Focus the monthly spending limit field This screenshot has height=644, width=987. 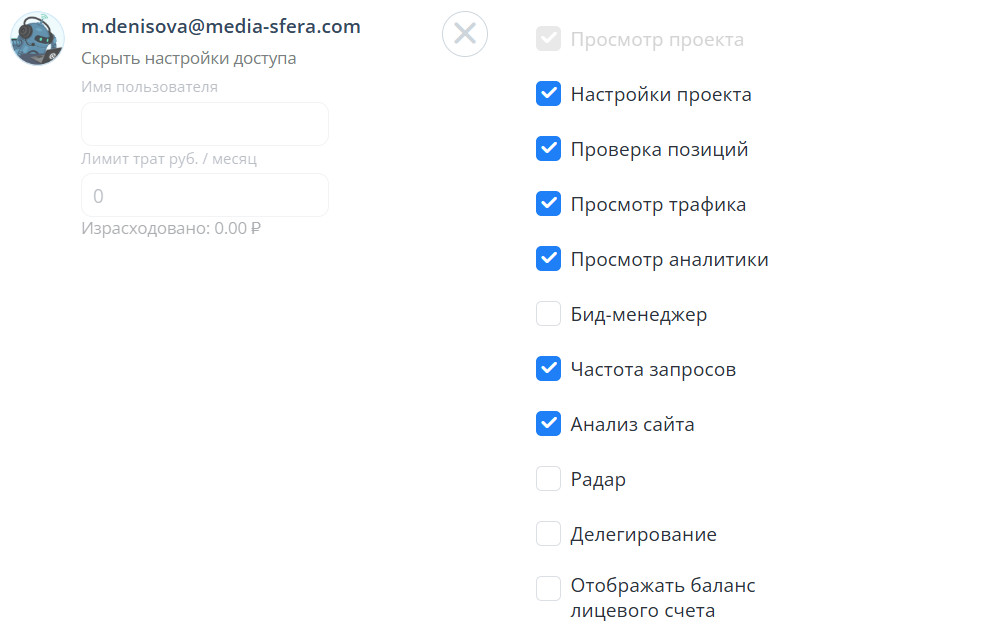click(205, 195)
